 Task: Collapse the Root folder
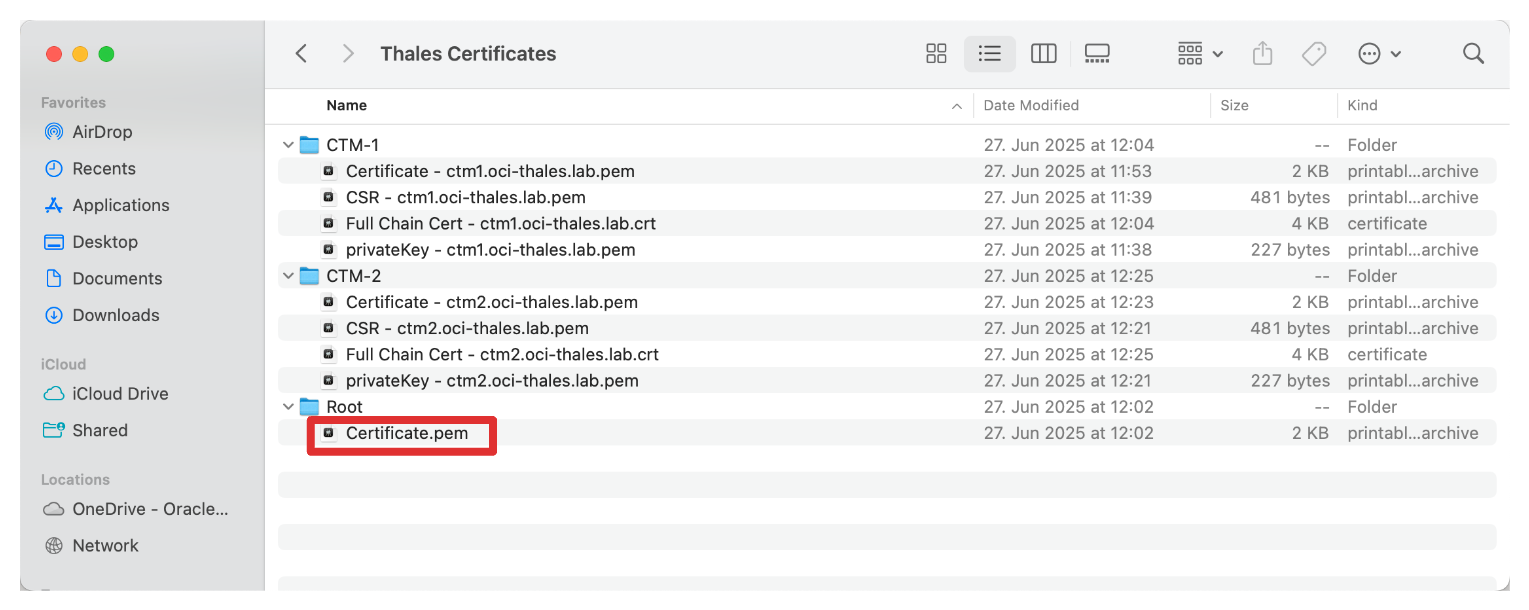(288, 408)
